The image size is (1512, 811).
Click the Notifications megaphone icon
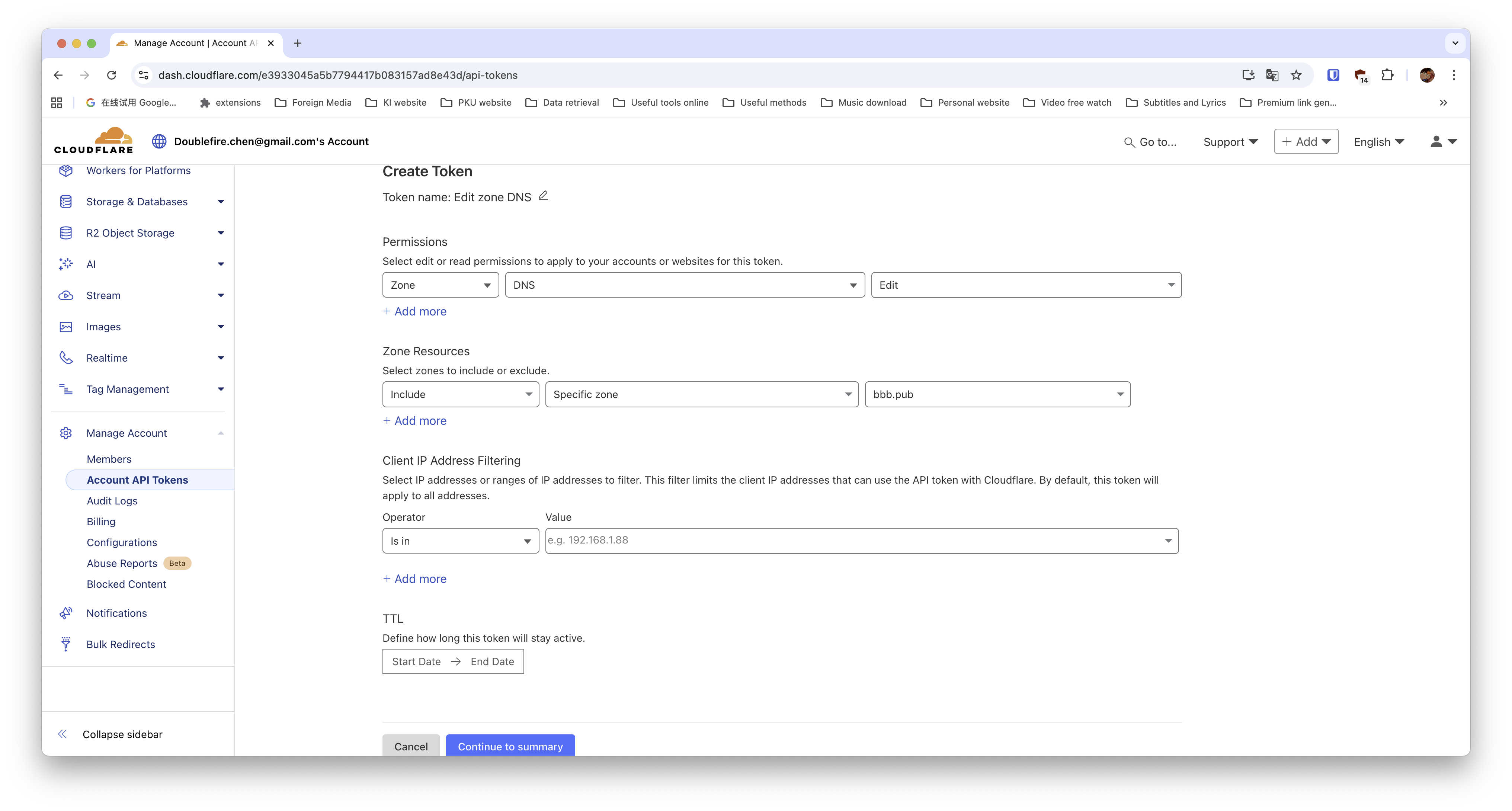pyautogui.click(x=66, y=613)
